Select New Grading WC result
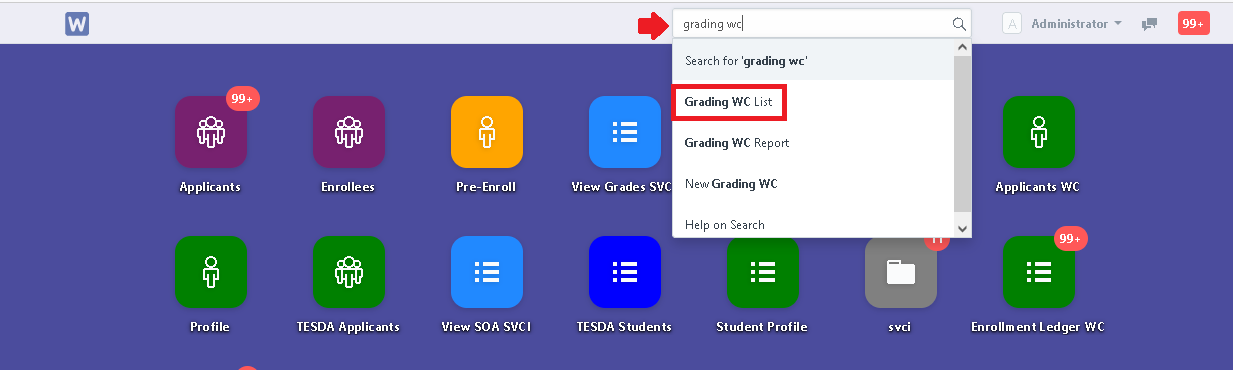 pyautogui.click(x=814, y=184)
